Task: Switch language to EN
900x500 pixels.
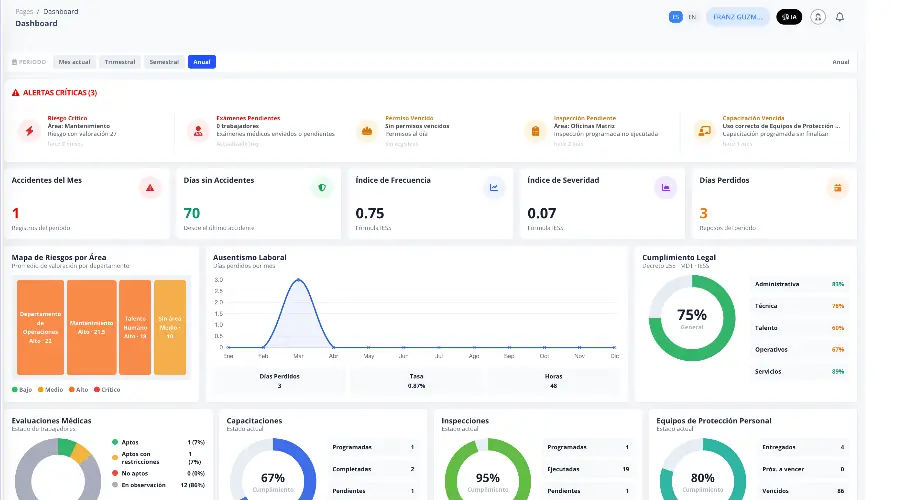Action: click(x=692, y=17)
